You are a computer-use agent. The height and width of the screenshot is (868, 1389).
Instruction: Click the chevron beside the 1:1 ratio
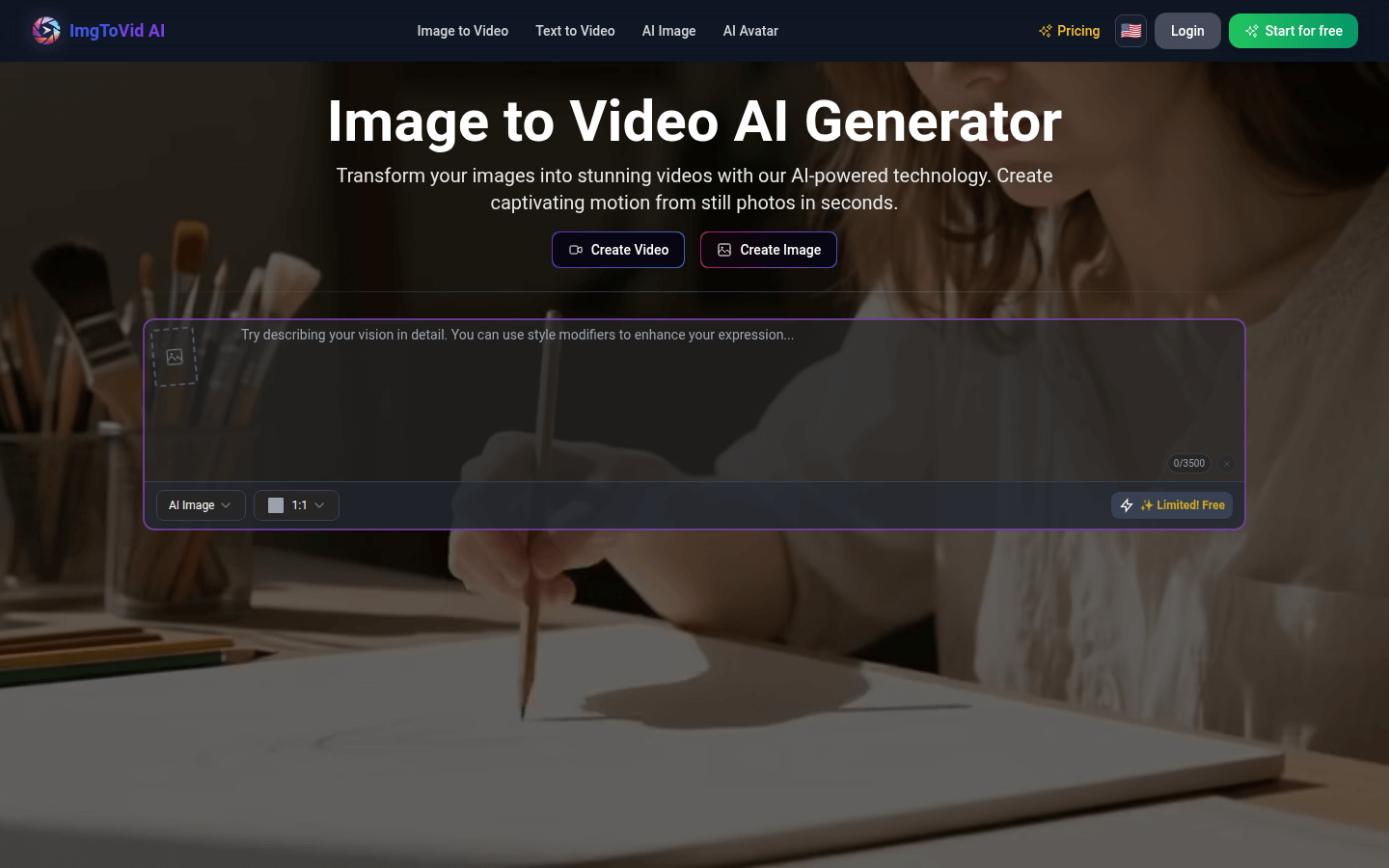(319, 505)
